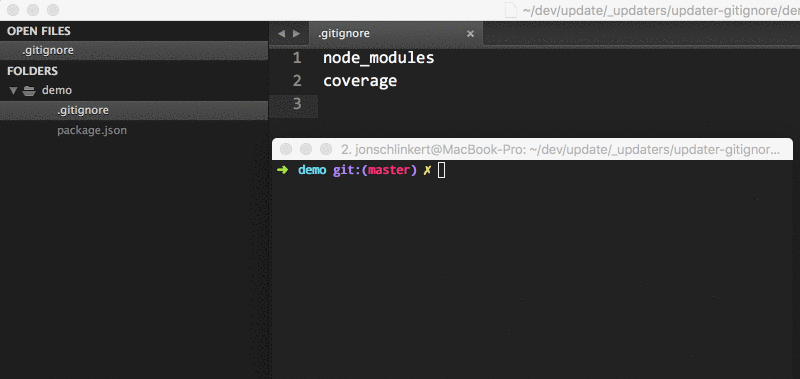Minimize the terminal window
Image resolution: width=800 pixels, height=379 pixels.
pos(306,149)
